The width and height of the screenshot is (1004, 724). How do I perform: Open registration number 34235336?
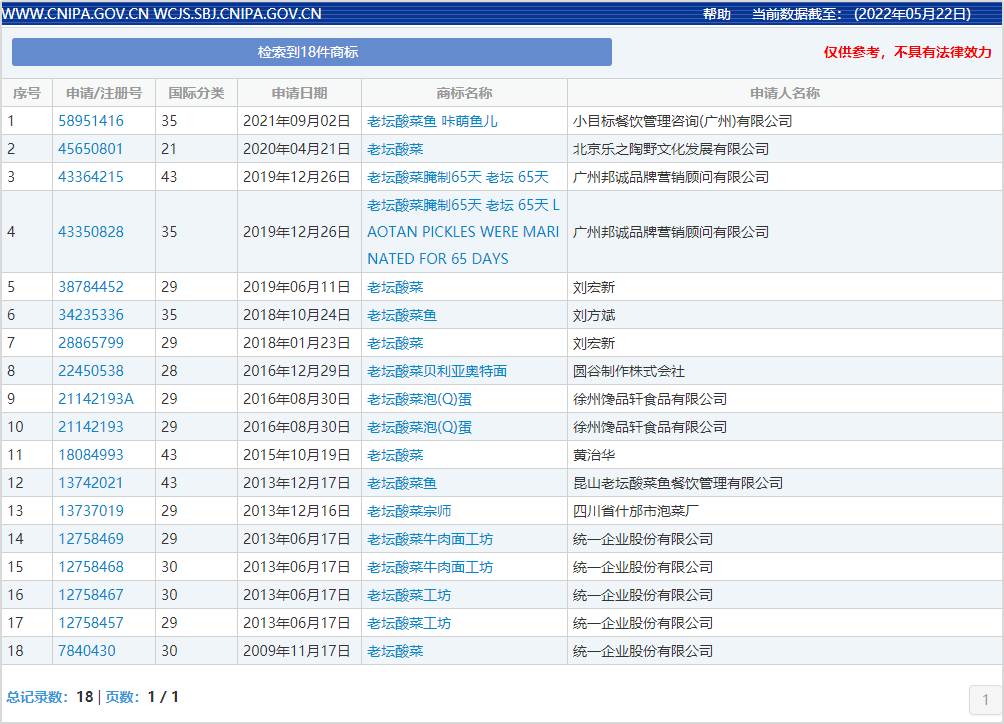pos(91,315)
